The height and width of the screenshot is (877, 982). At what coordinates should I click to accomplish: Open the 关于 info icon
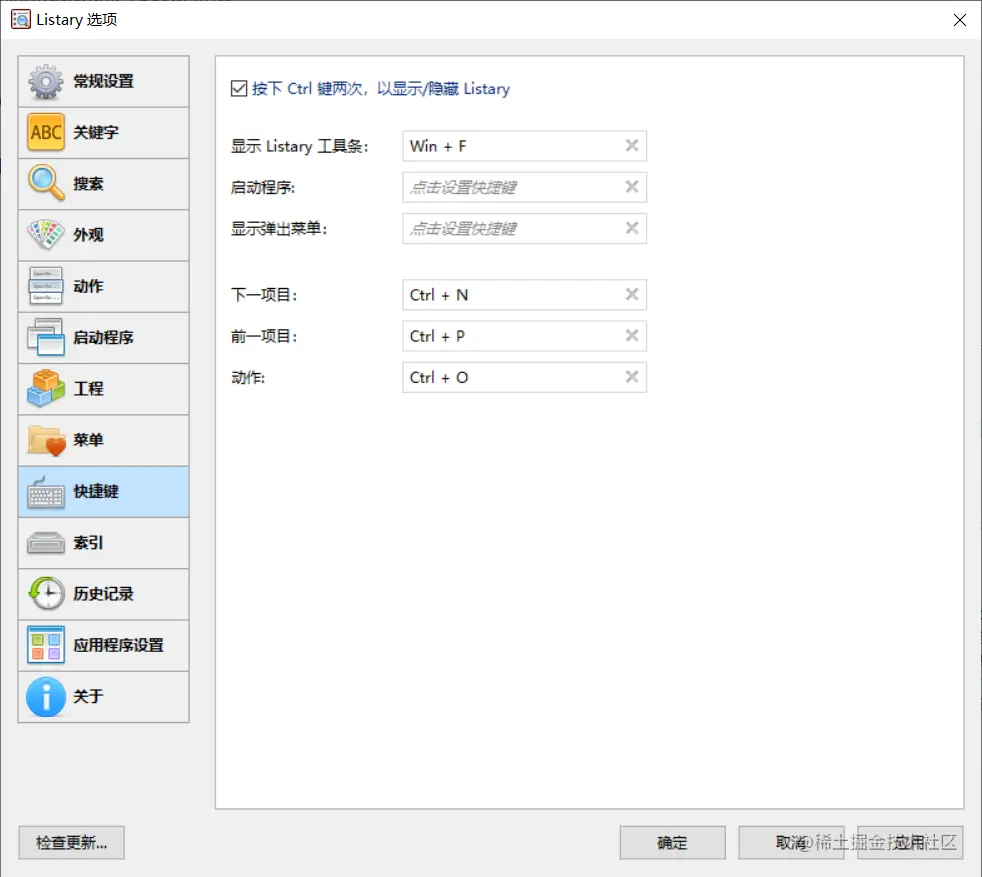[x=45, y=697]
